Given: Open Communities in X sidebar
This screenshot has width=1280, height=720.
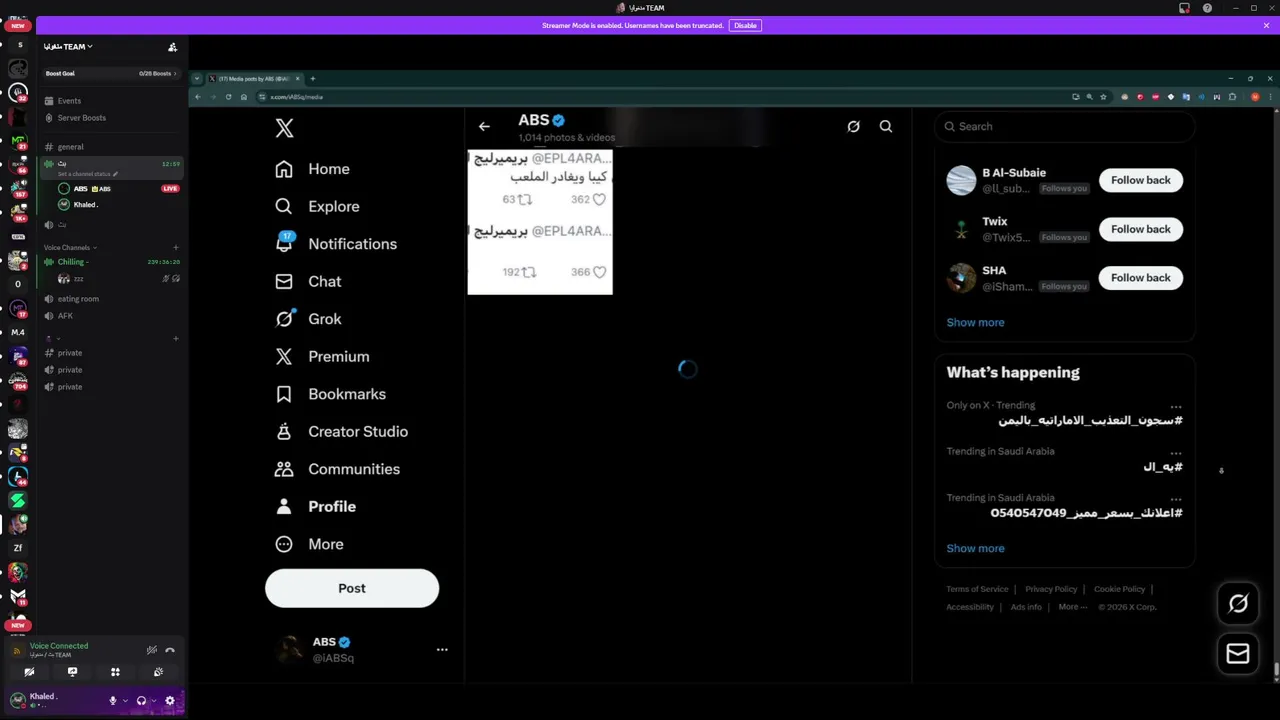Looking at the screenshot, I should tap(337, 469).
